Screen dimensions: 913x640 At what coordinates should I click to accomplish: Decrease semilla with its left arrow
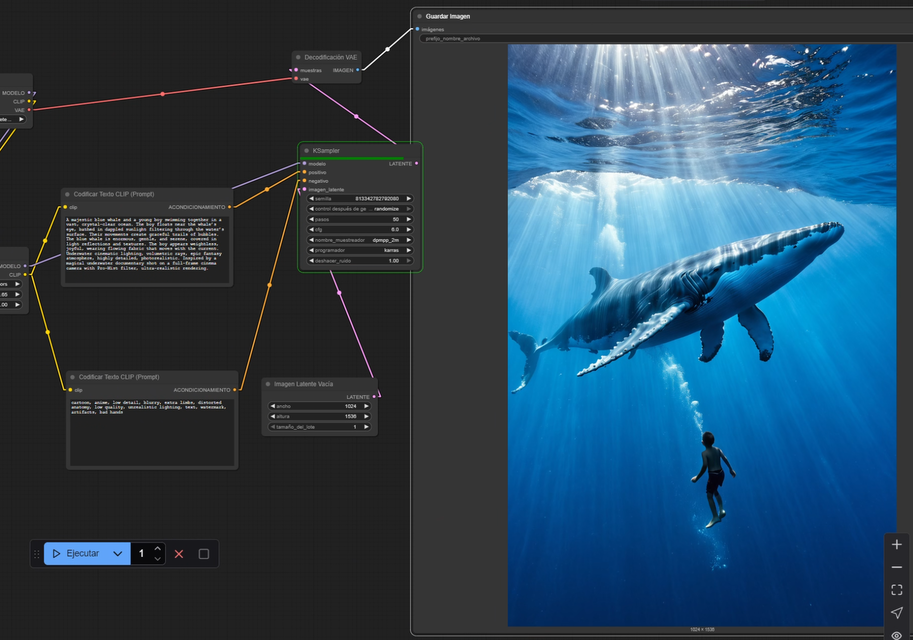[312, 199]
